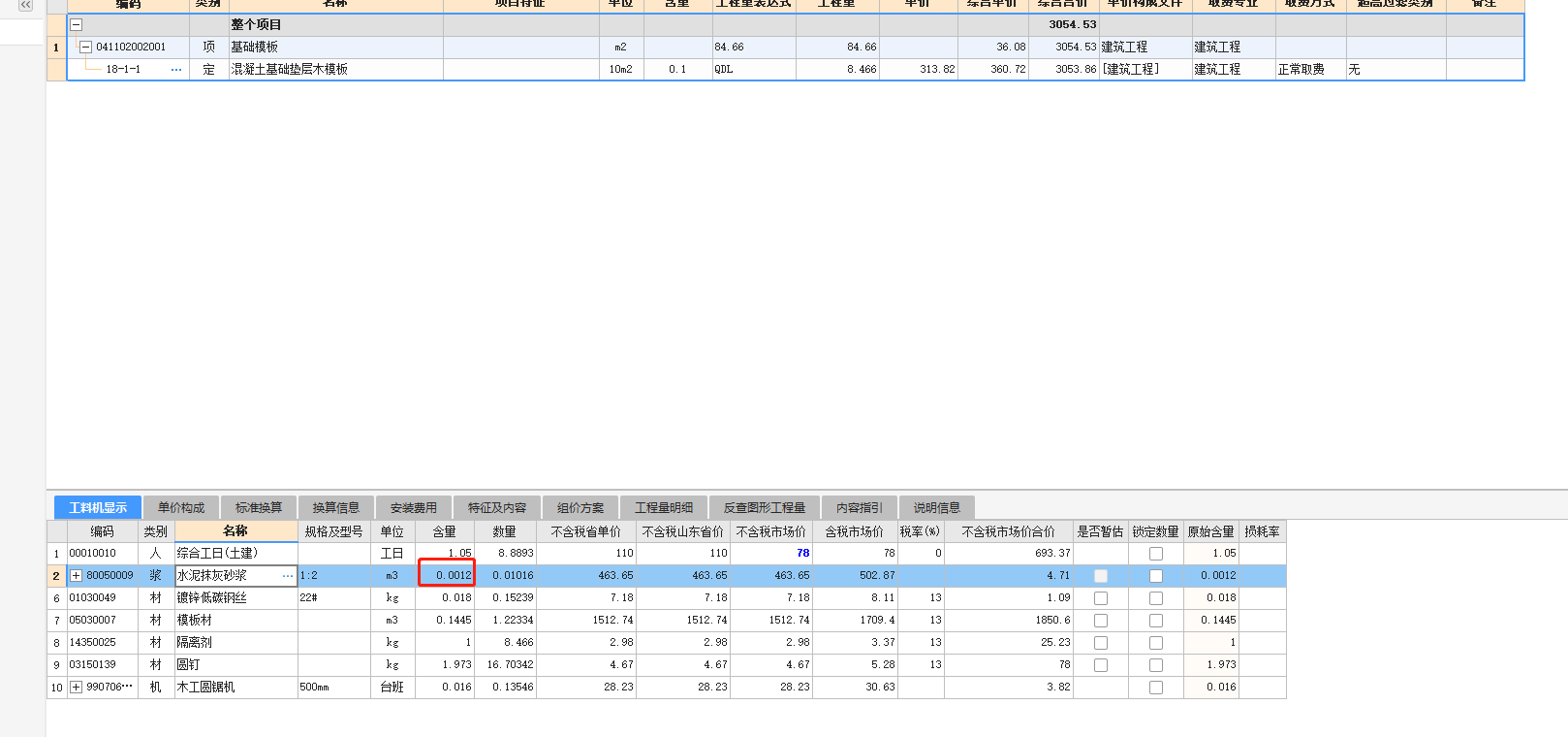Open ellipsis button in 水泥抹灰砂浆 name cell
The image size is (1568, 737).
point(288,576)
